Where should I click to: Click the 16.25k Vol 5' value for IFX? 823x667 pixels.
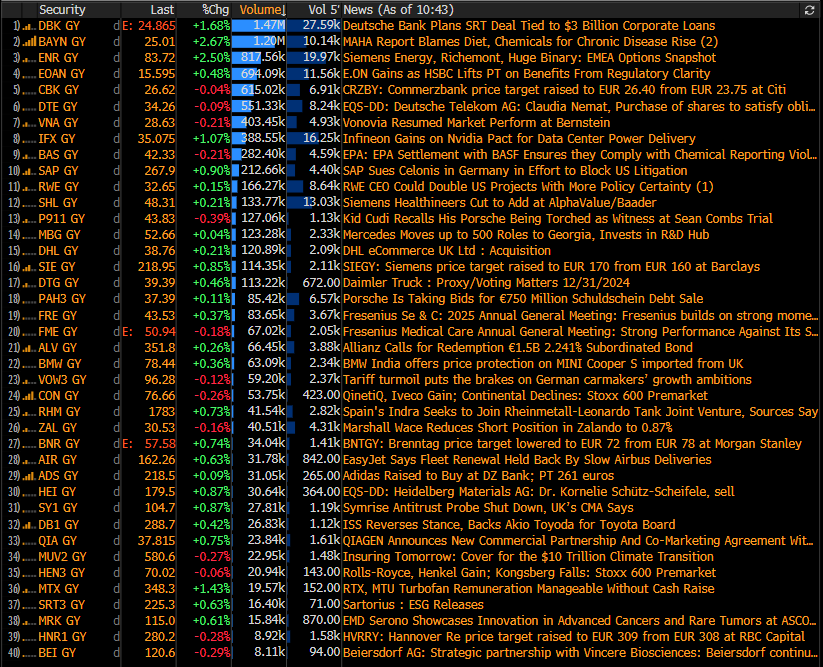pyautogui.click(x=321, y=139)
